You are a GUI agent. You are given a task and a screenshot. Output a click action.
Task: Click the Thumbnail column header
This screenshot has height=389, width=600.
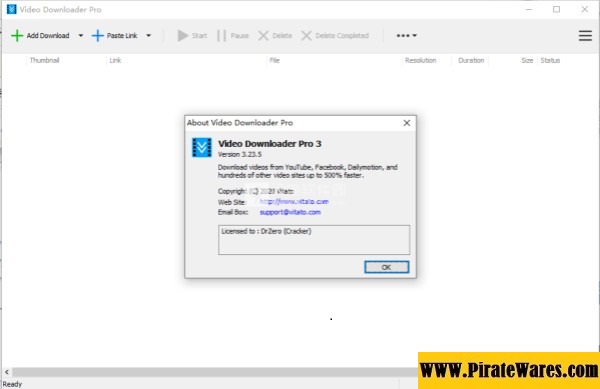pyautogui.click(x=44, y=60)
